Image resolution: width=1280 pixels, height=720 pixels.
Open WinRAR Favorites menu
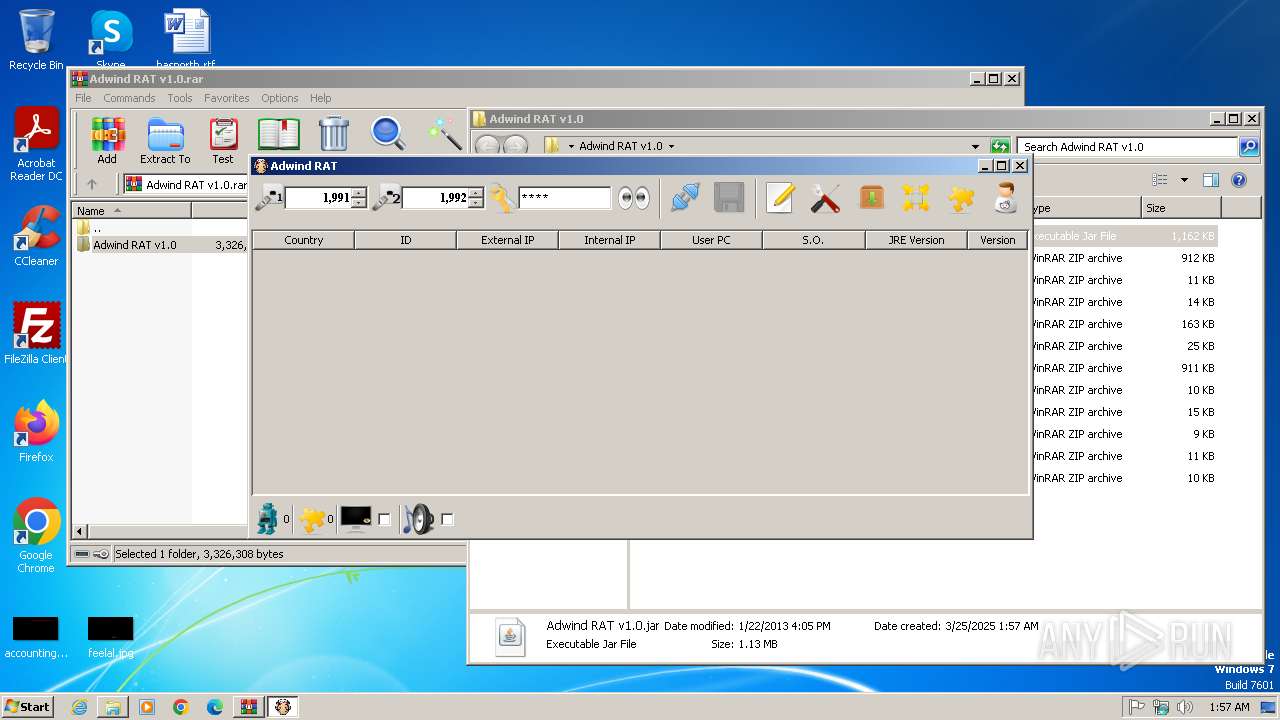tap(227, 98)
